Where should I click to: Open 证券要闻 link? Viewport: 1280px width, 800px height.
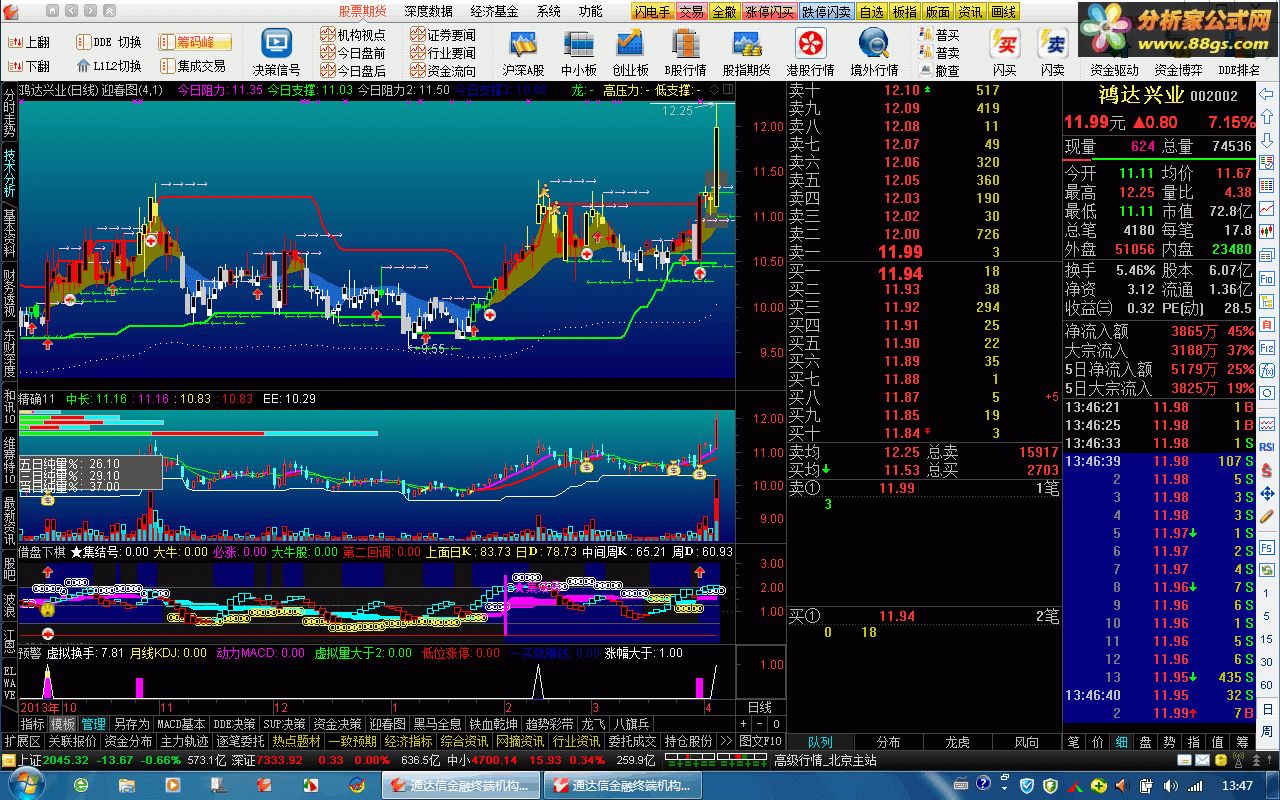pyautogui.click(x=444, y=35)
